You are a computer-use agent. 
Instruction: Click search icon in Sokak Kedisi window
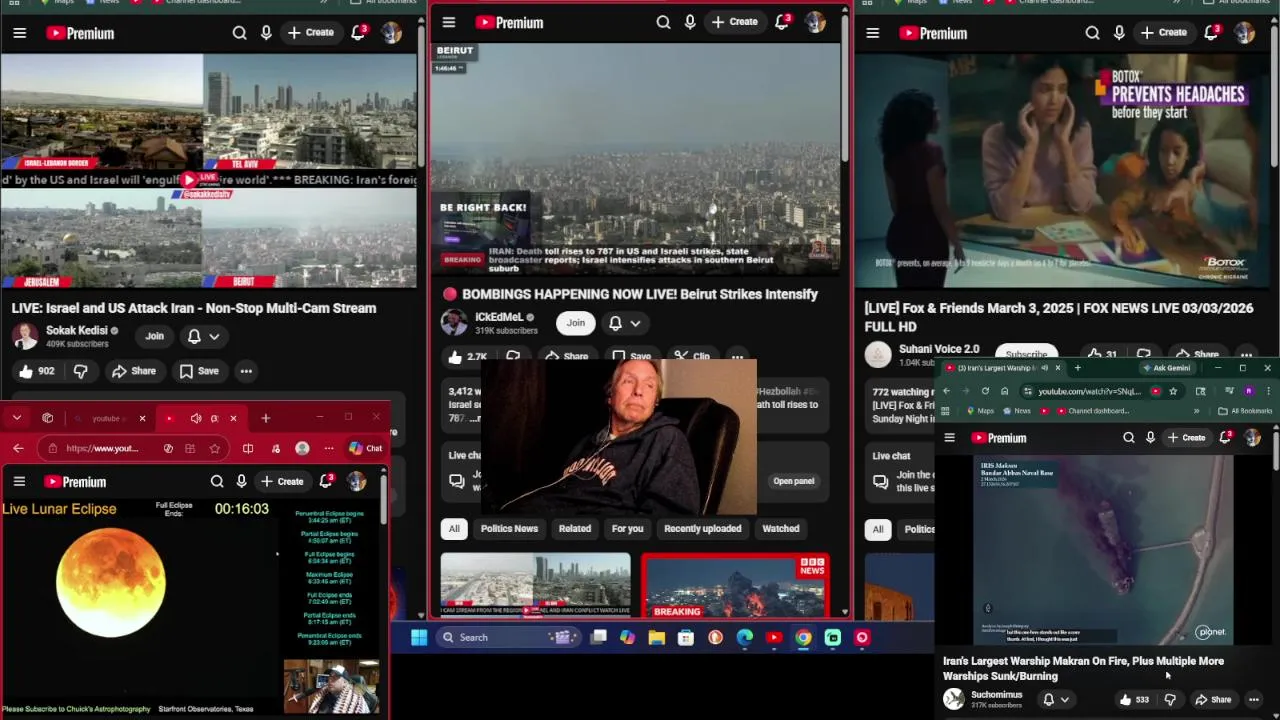[240, 33]
